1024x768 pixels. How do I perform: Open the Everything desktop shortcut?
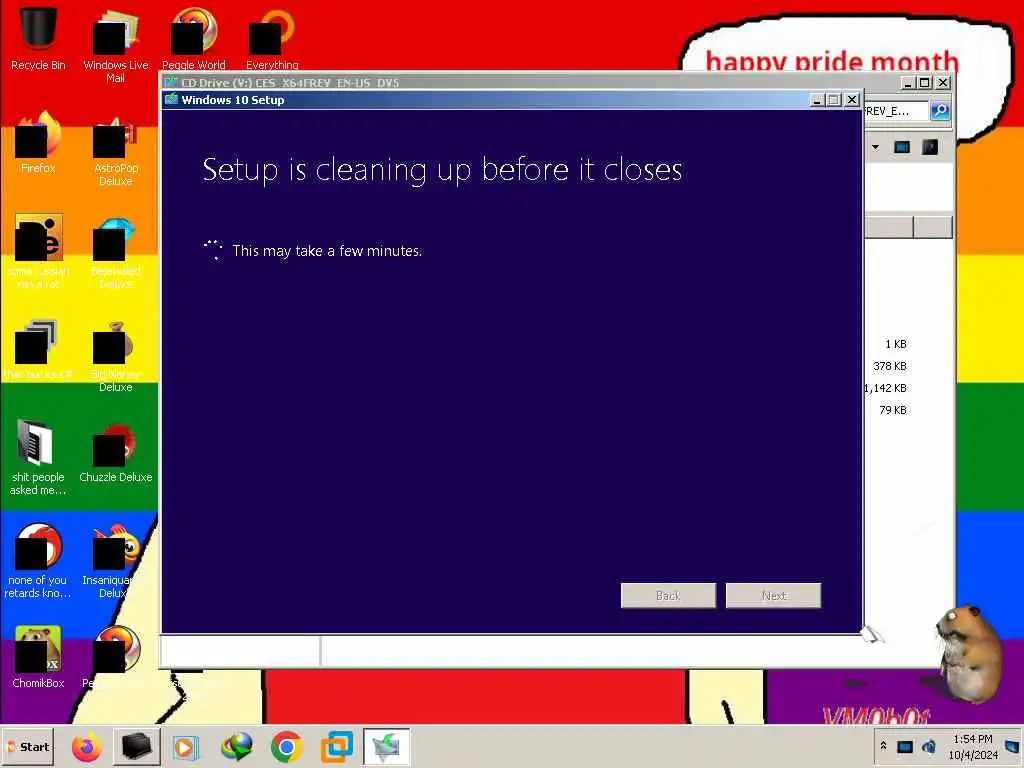(x=272, y=39)
